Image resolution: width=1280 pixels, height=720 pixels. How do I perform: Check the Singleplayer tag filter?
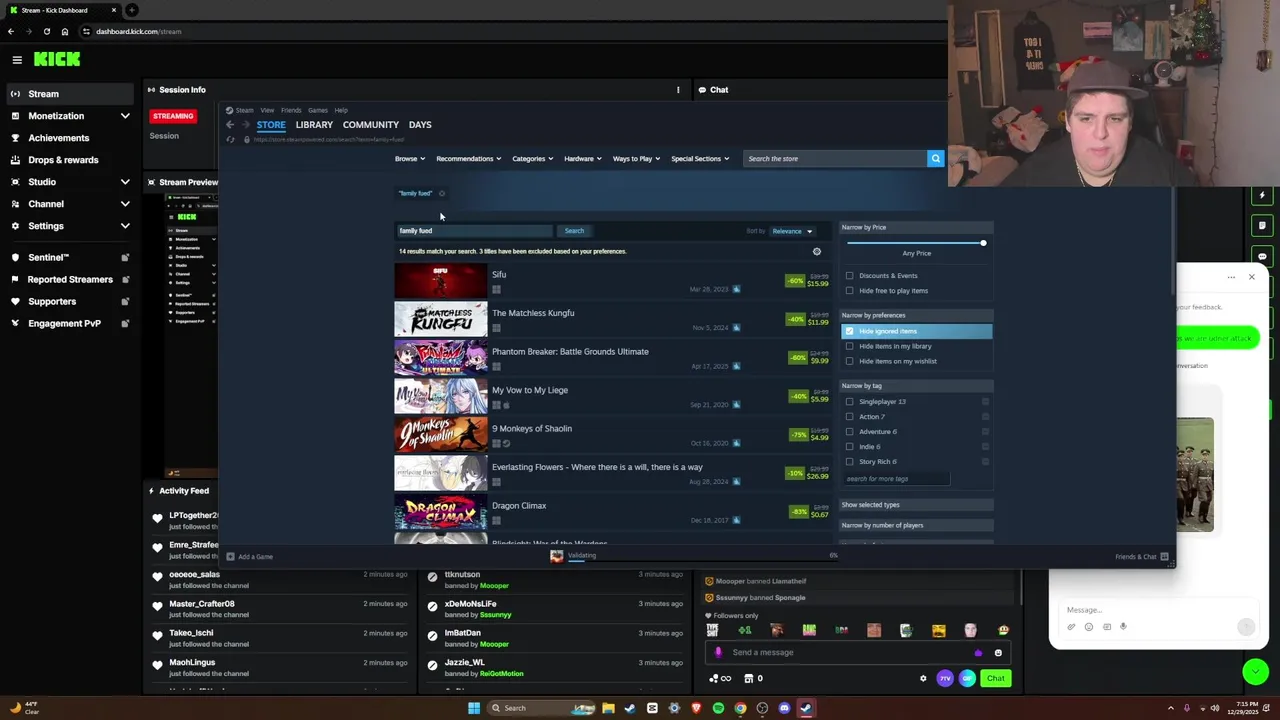(850, 402)
